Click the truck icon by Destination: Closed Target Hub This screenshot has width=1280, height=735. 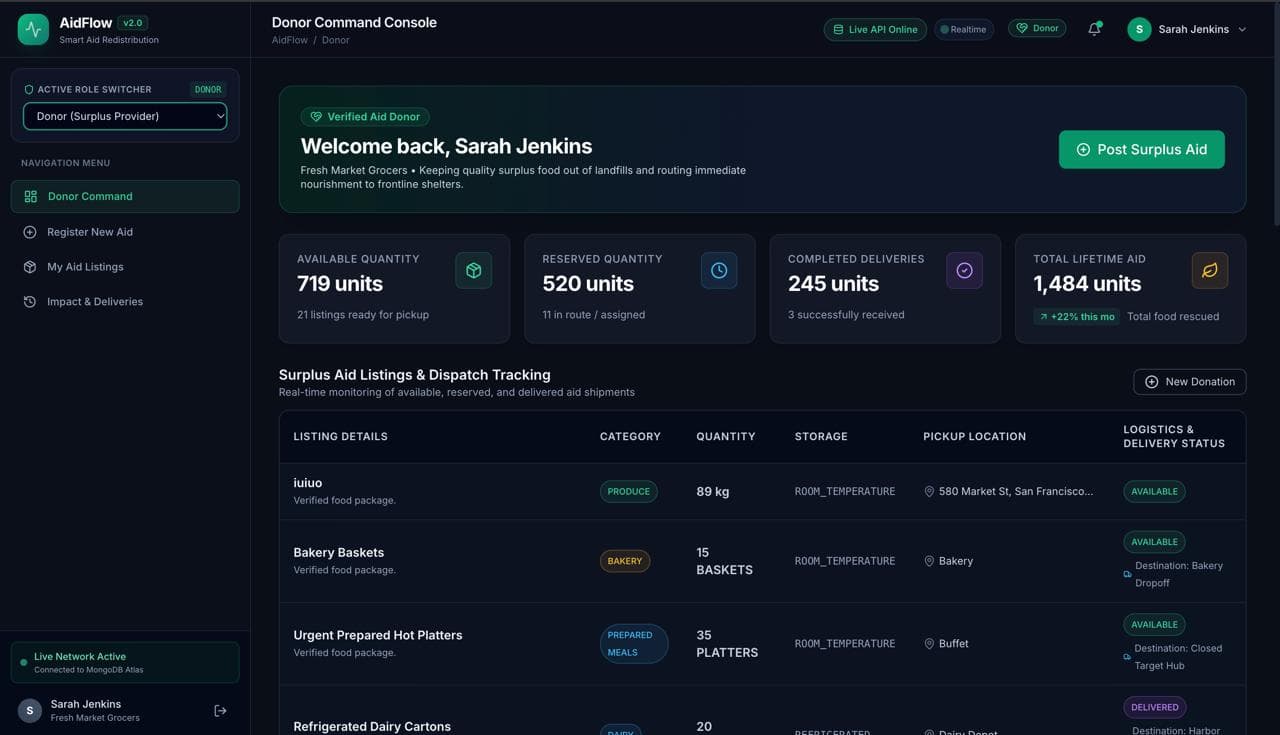1128,657
